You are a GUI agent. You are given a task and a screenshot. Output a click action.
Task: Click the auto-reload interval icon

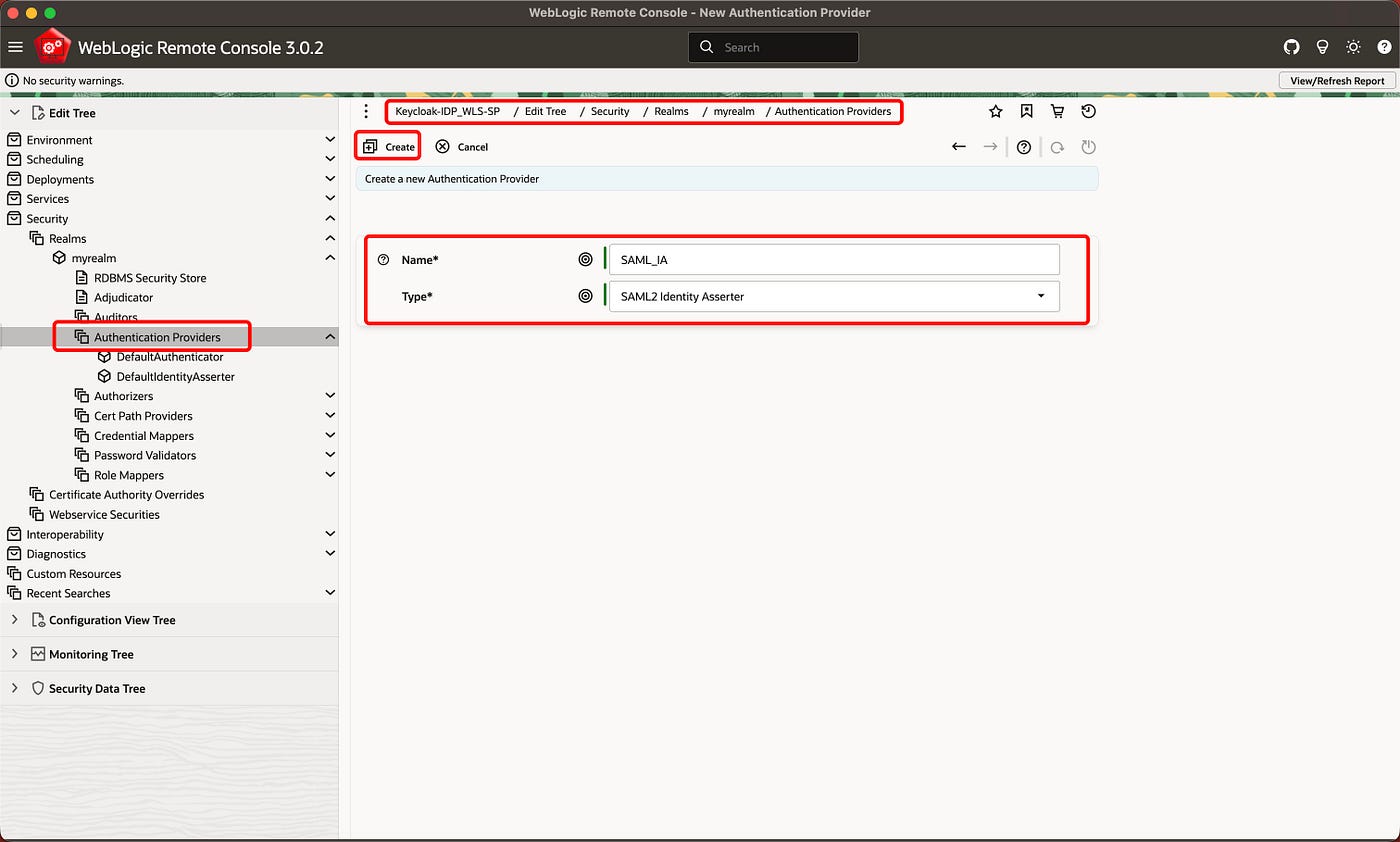[1088, 147]
